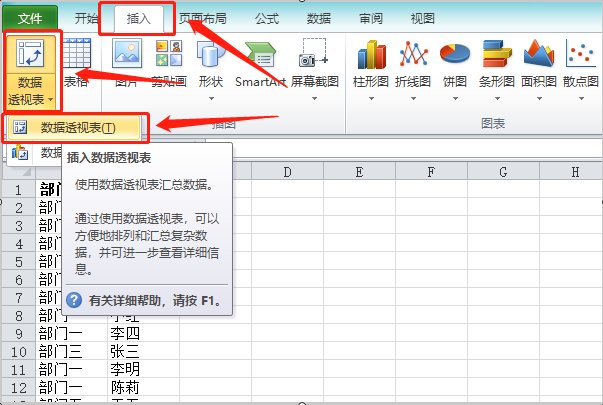
Task: Select column D header
Action: coord(287,172)
